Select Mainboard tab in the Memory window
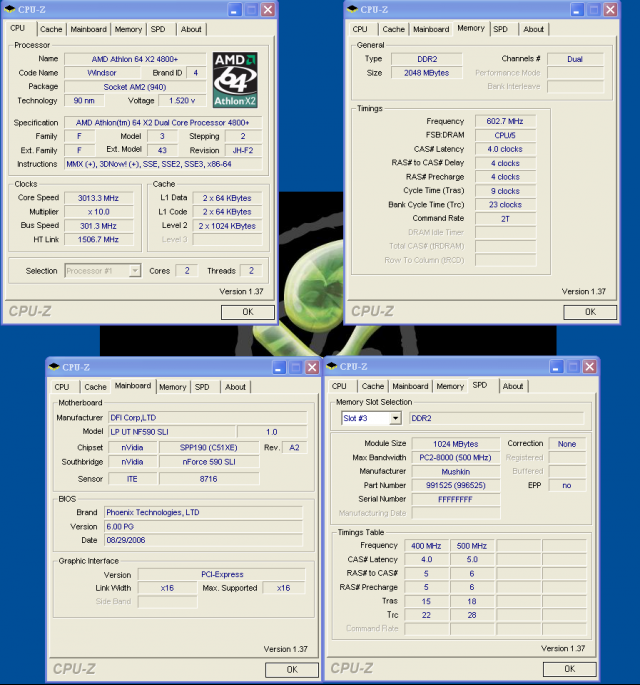The image size is (640, 685). (431, 29)
